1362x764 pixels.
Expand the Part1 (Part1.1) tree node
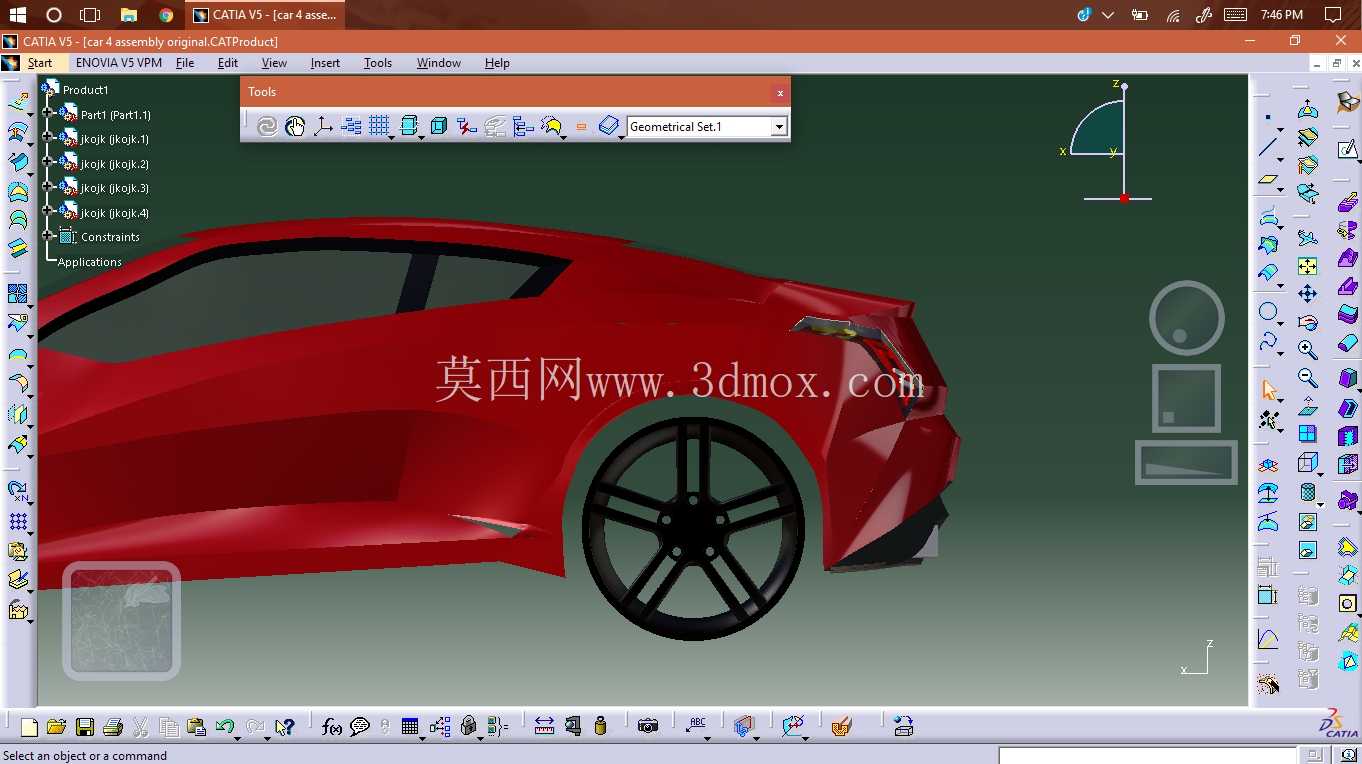point(47,114)
